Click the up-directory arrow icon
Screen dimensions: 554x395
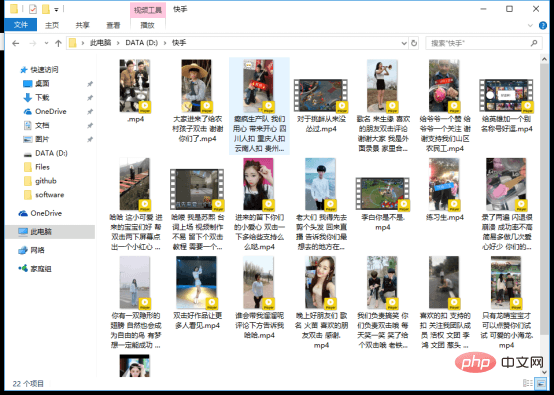pyautogui.click(x=58, y=43)
